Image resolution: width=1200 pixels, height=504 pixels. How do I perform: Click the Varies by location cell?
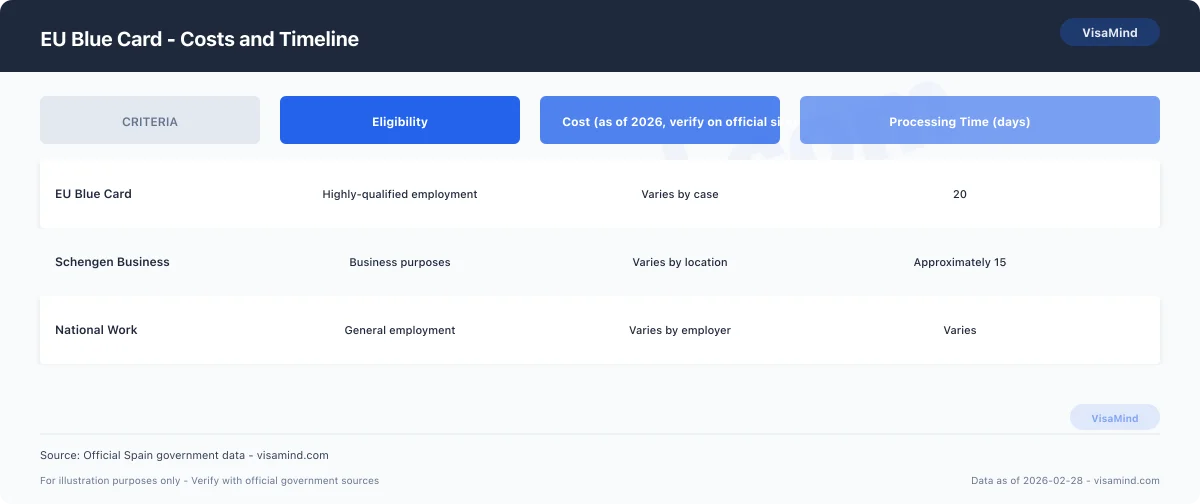point(680,262)
